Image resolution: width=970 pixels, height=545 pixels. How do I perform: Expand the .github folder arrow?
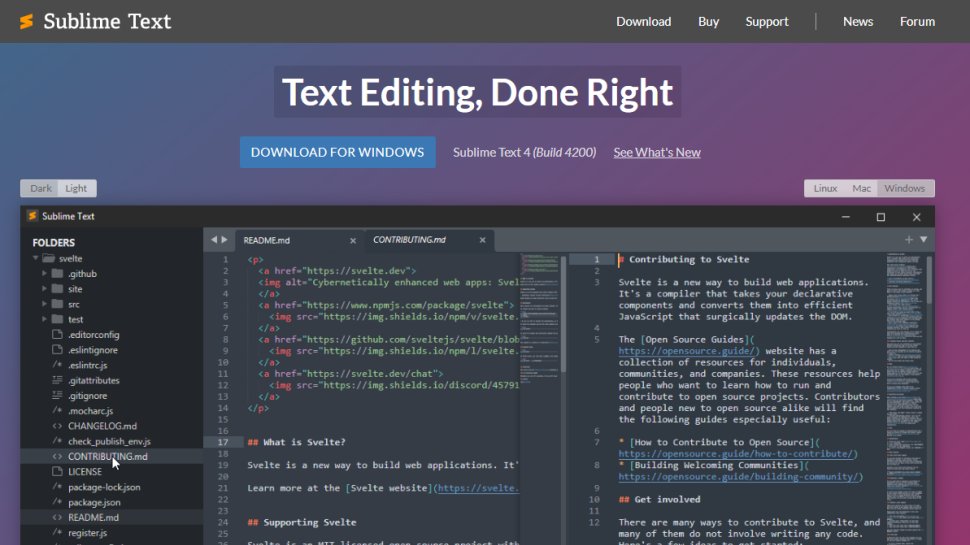tap(44, 273)
